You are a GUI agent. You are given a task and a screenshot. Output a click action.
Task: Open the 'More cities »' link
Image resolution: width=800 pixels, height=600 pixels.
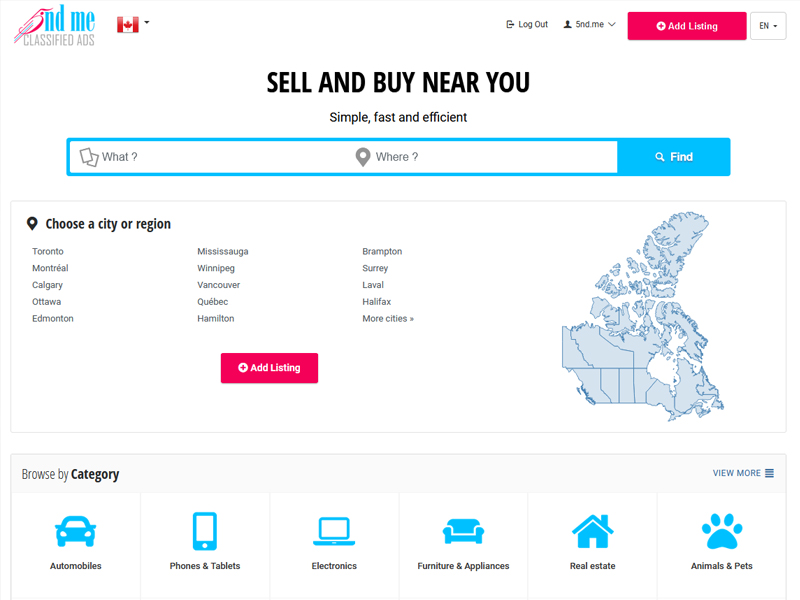tap(388, 319)
